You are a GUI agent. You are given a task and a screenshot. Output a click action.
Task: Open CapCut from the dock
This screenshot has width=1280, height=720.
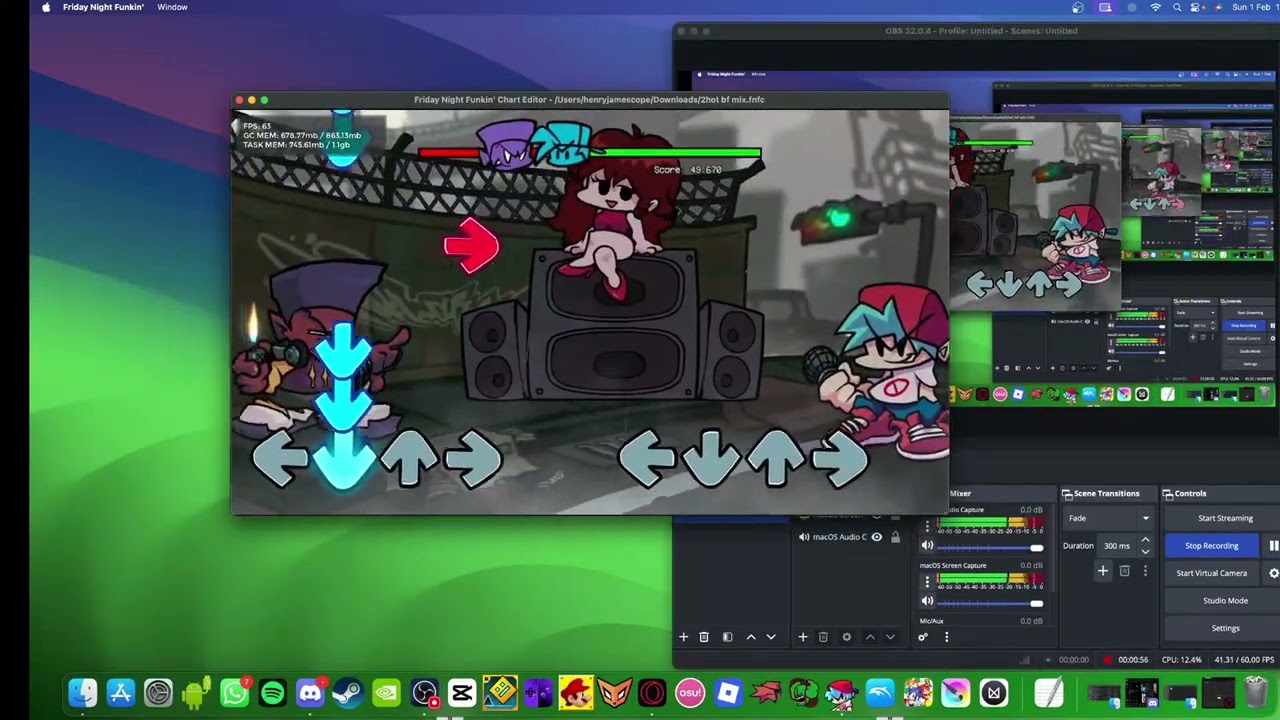[462, 692]
